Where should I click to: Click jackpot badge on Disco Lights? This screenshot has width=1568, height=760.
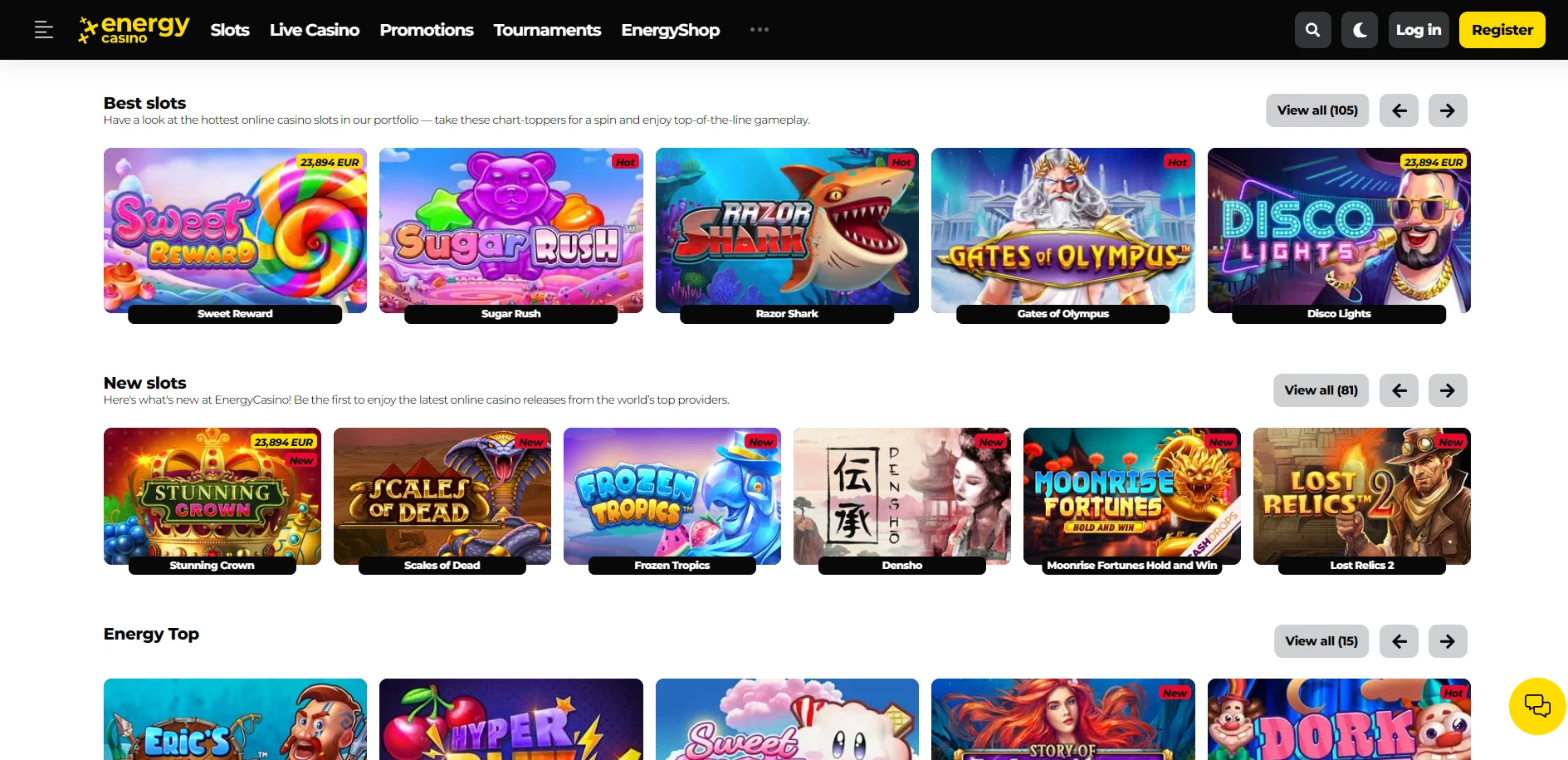click(1434, 162)
